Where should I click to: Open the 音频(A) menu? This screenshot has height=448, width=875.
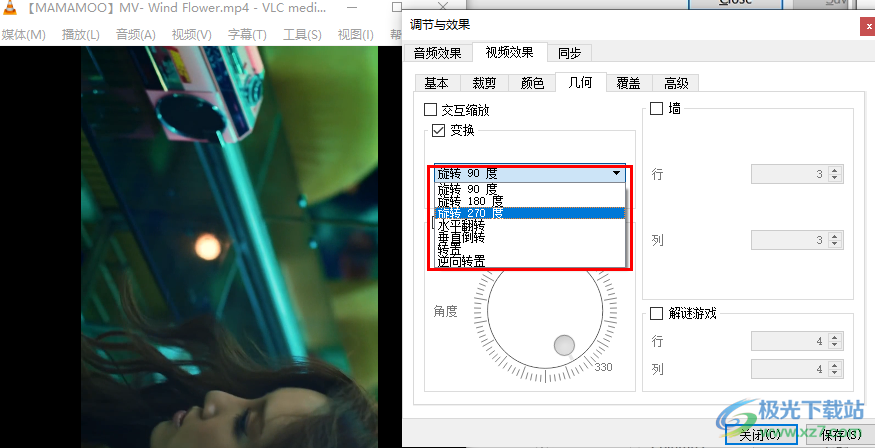coord(136,35)
